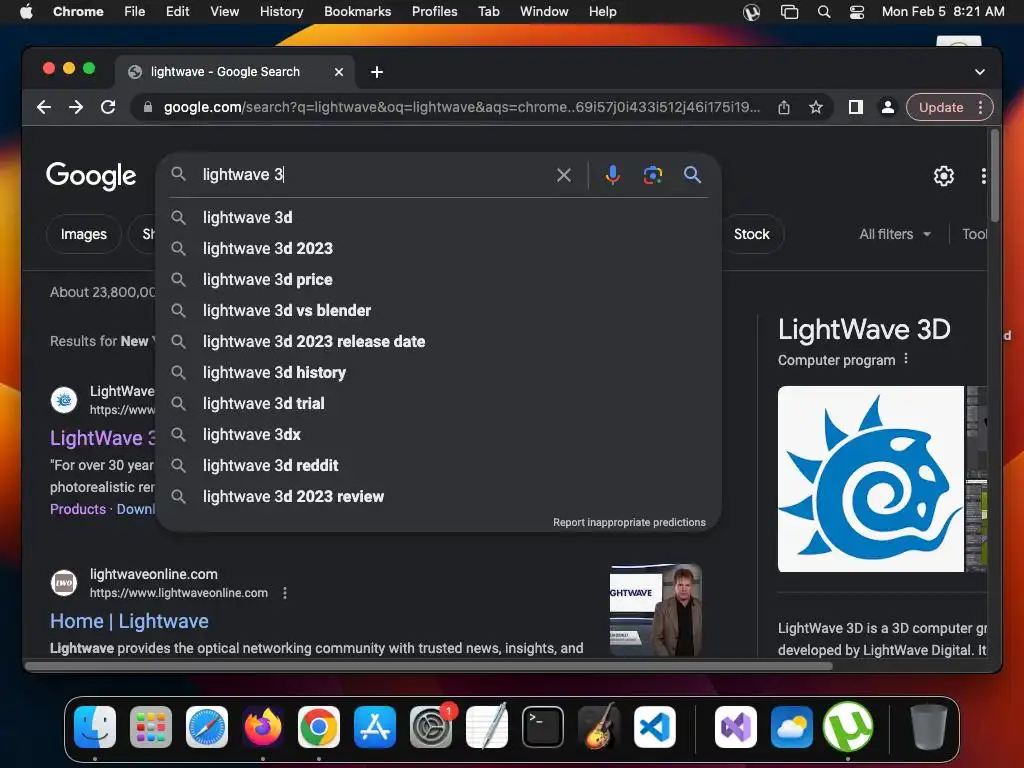Image resolution: width=1024 pixels, height=768 pixels.
Task: Expand the All filters dropdown
Action: coord(895,234)
